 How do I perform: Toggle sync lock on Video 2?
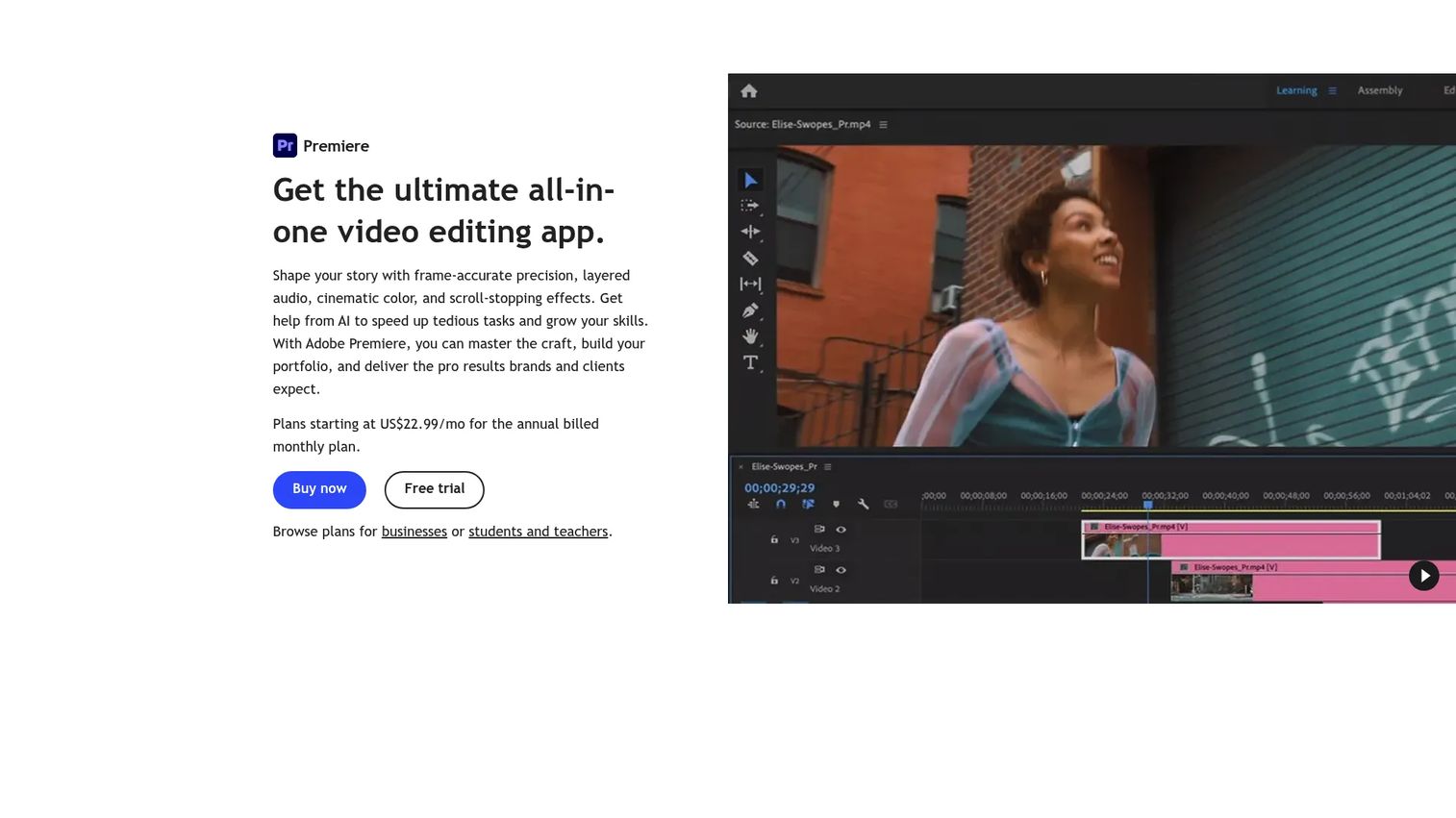click(819, 570)
